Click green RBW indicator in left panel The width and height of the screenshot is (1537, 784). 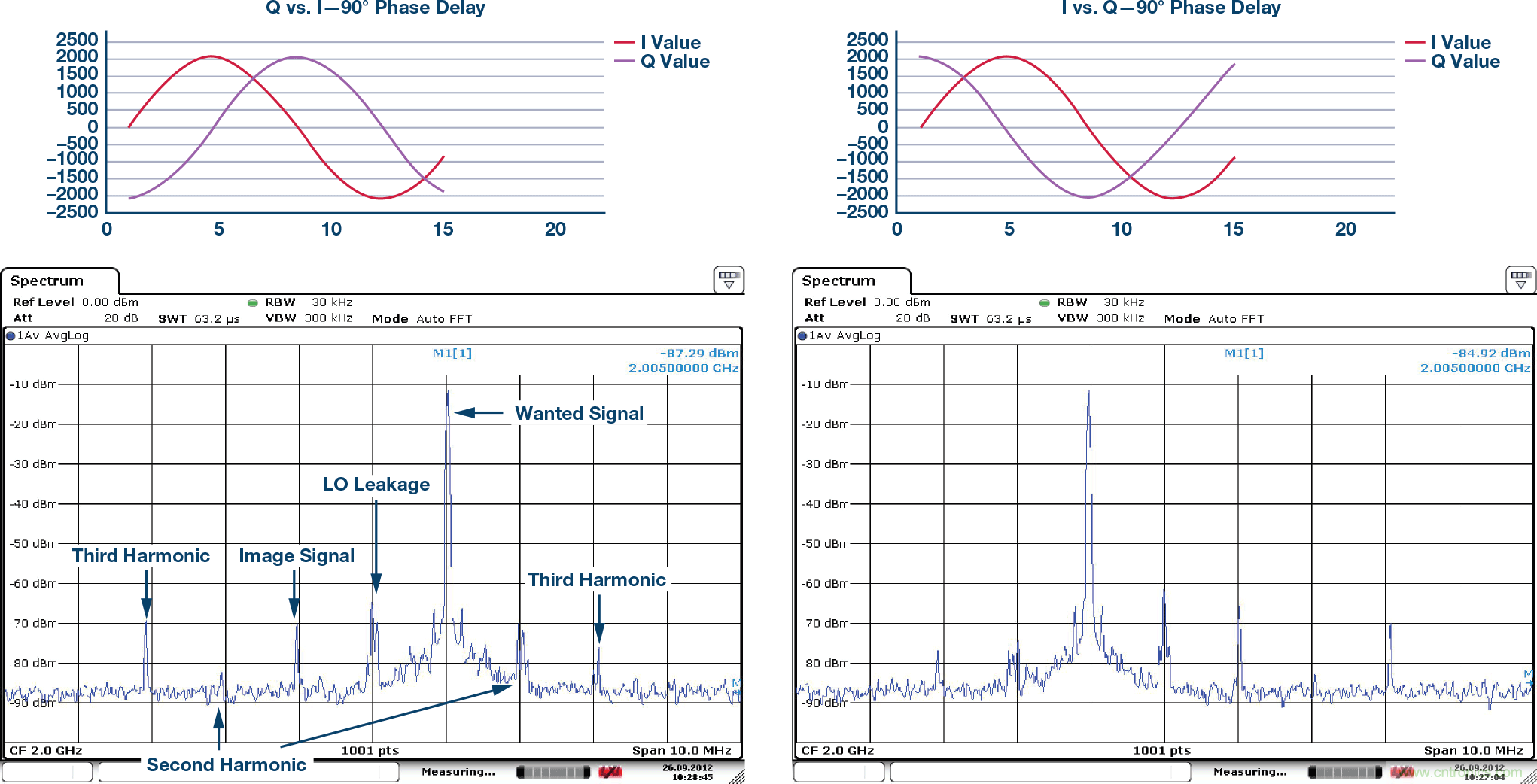click(x=253, y=303)
